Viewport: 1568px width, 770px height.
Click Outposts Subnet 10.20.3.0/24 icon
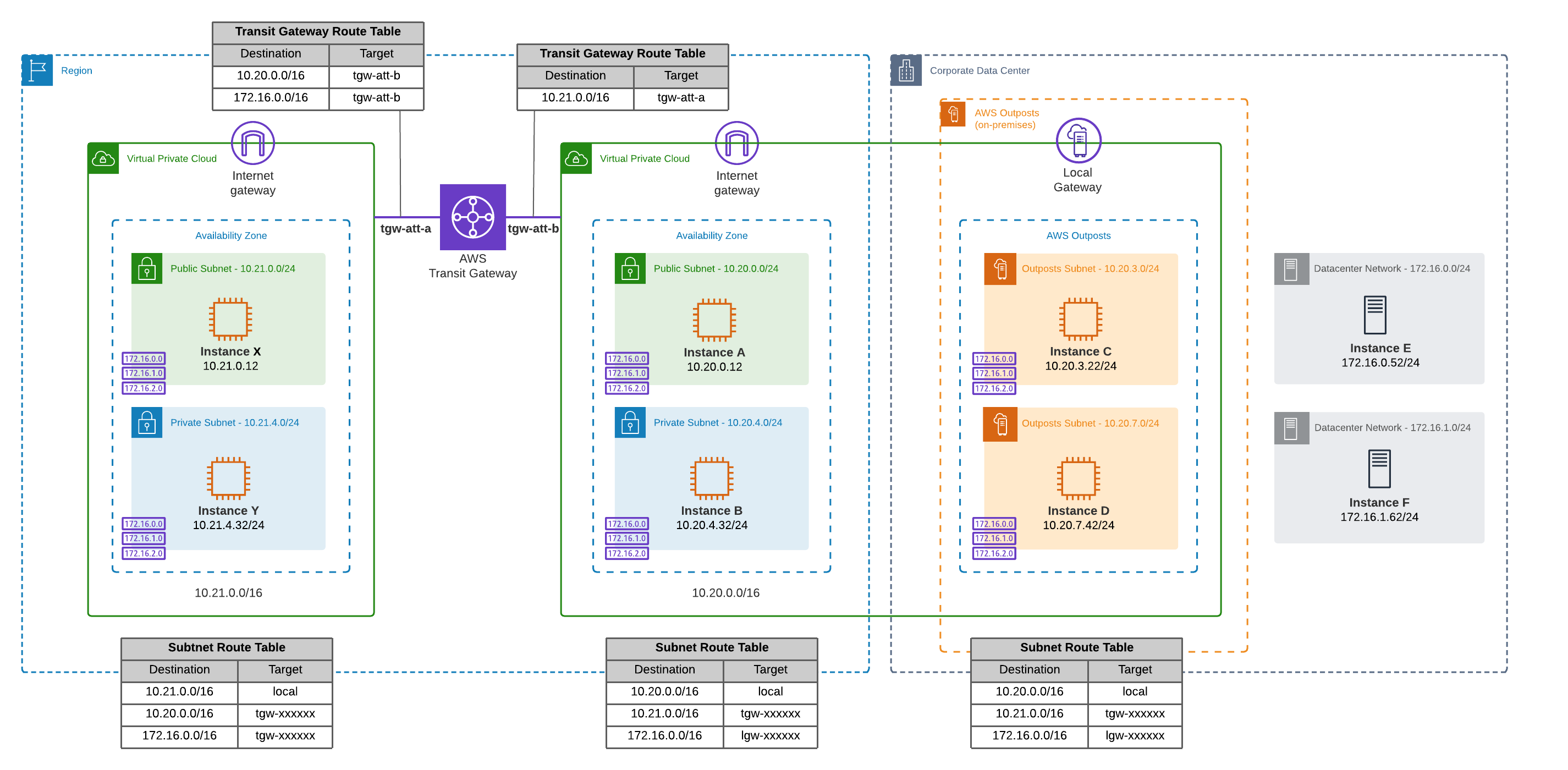[x=1000, y=268]
